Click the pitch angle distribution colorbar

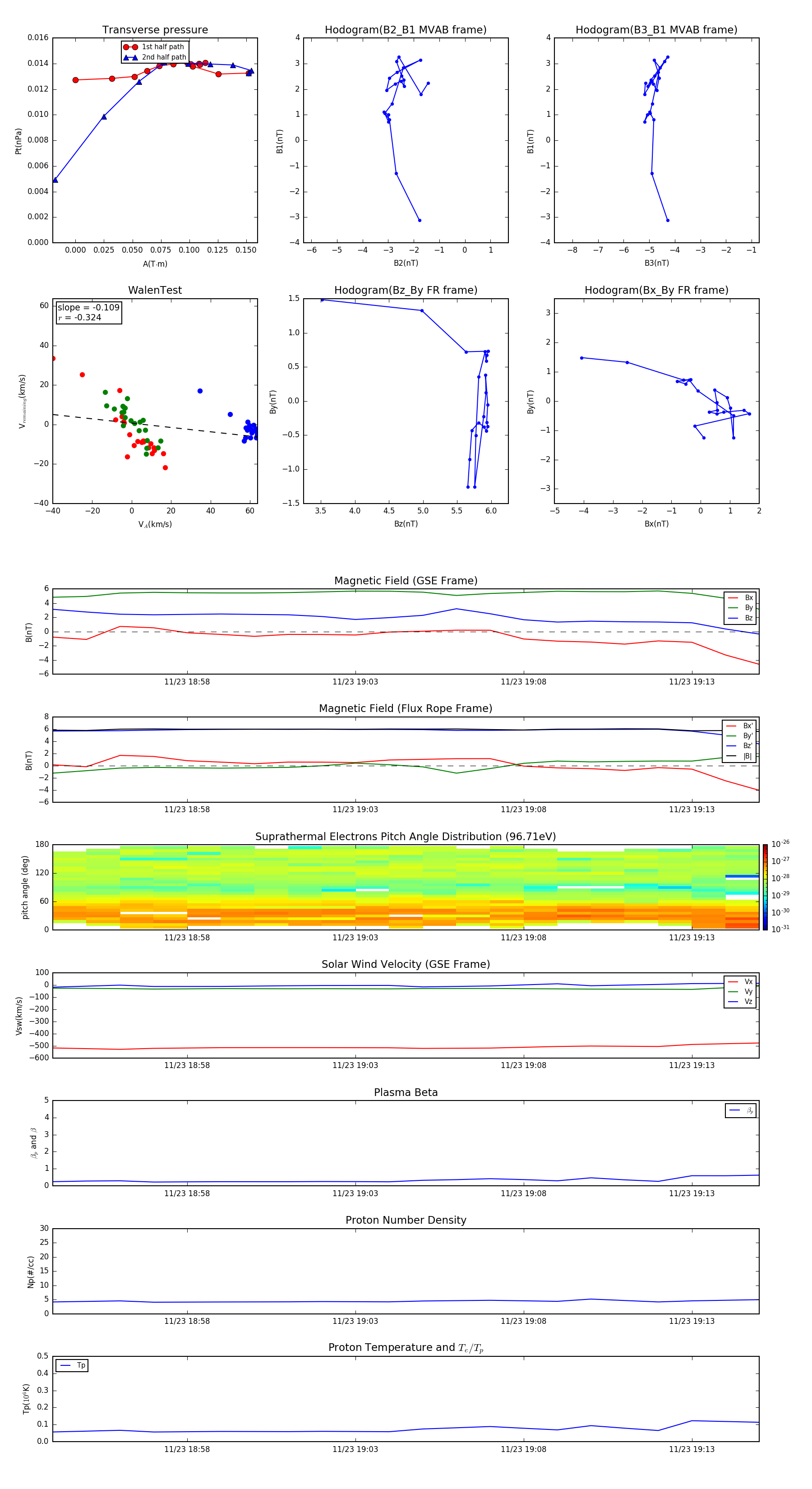(765, 887)
